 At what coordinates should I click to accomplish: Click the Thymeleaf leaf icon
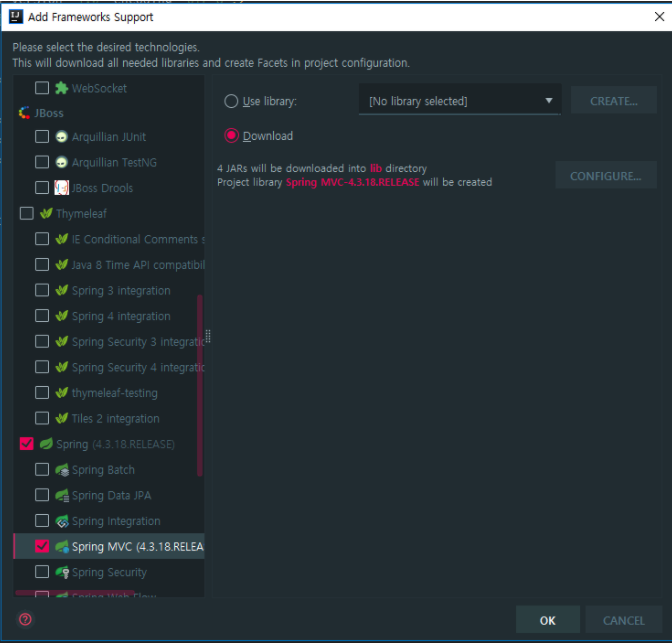click(46, 213)
